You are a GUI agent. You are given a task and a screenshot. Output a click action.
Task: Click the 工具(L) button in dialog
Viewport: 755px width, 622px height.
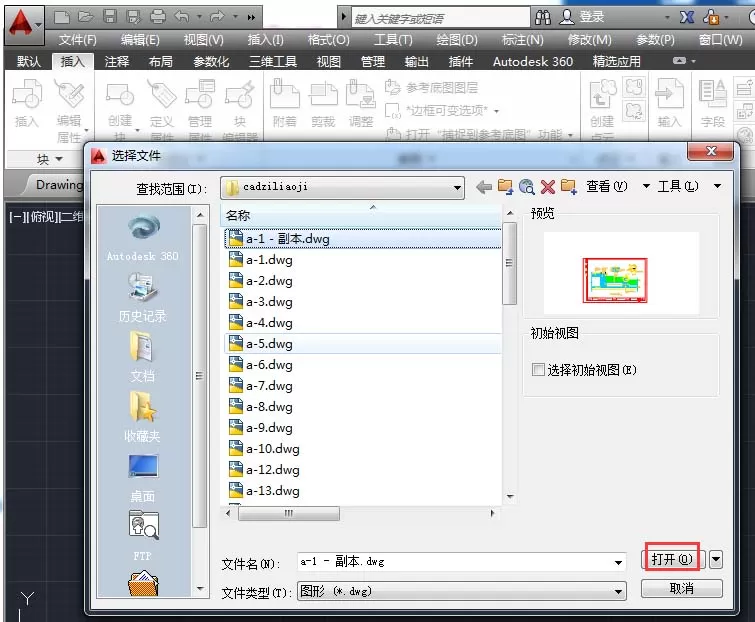pos(678,186)
